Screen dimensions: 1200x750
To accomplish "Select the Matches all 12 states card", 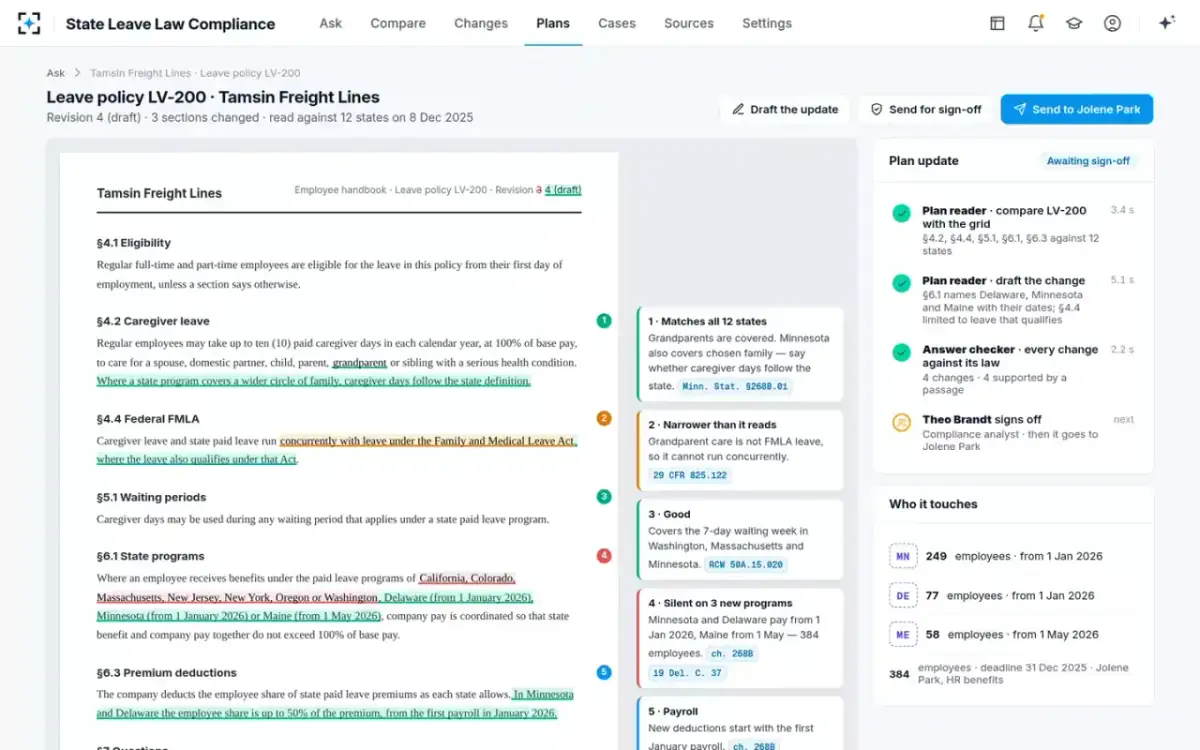I will (x=740, y=354).
